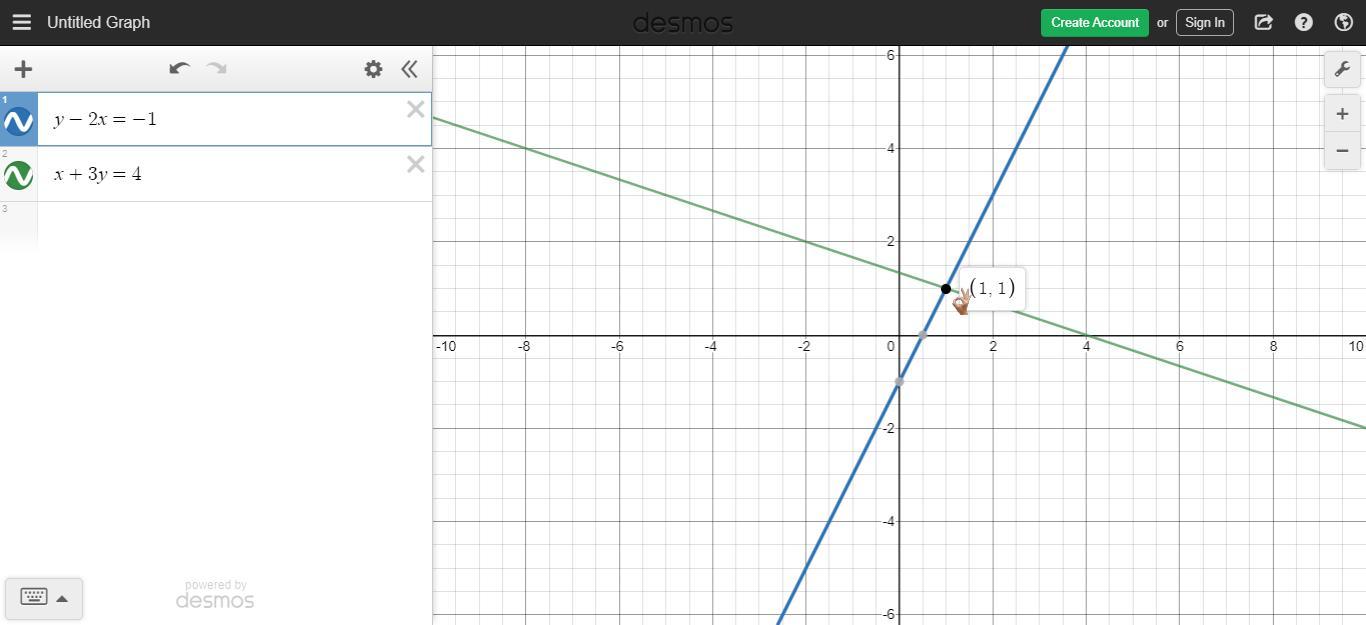Zoom out the graph
This screenshot has width=1366, height=625.
(1342, 151)
